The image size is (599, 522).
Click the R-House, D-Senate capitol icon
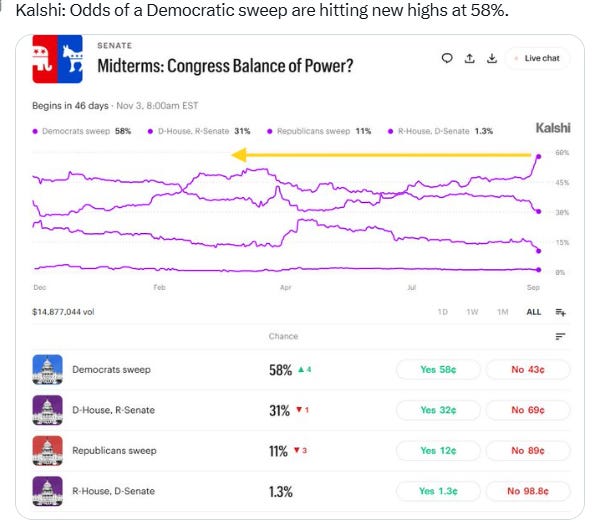tap(47, 491)
